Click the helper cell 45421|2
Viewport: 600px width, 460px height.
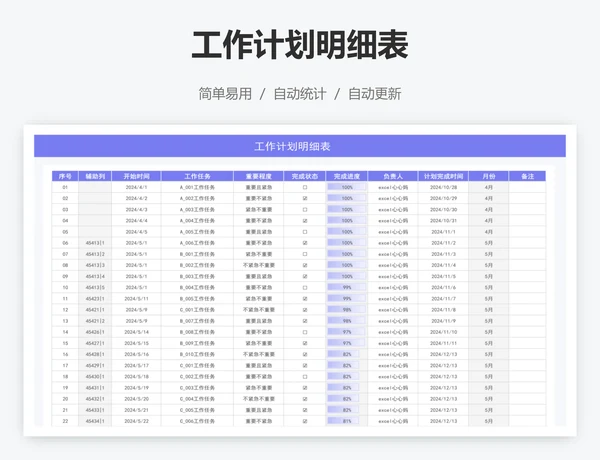(x=95, y=321)
